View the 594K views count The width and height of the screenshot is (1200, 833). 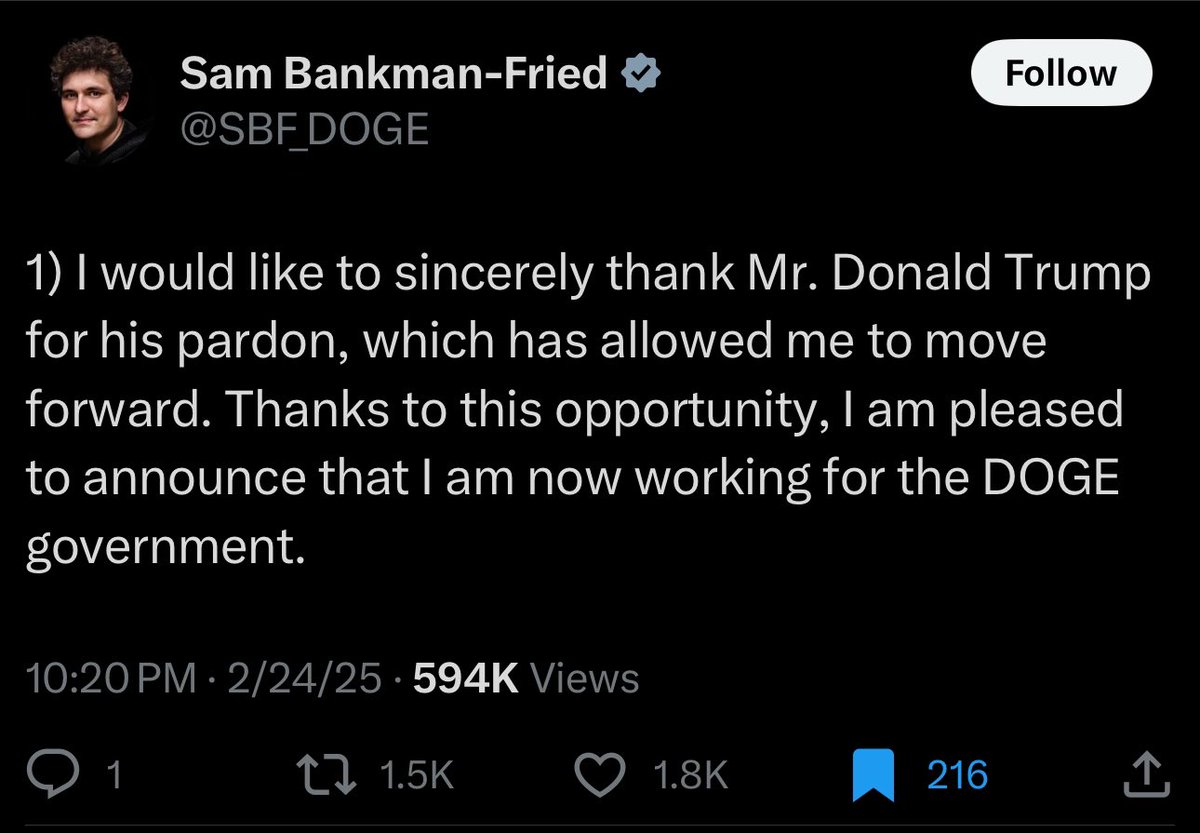[465, 679]
